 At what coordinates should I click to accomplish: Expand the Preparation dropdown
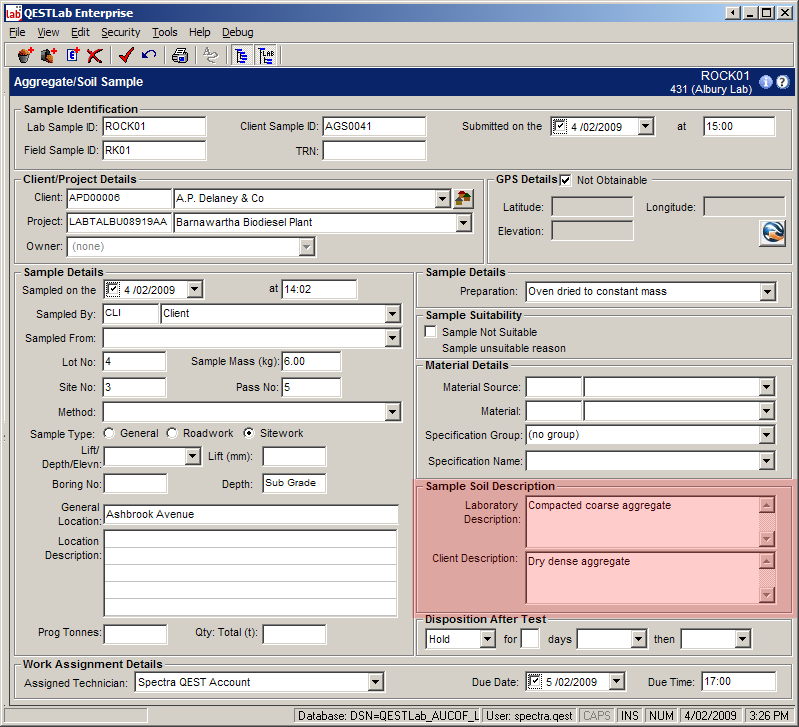coord(767,292)
